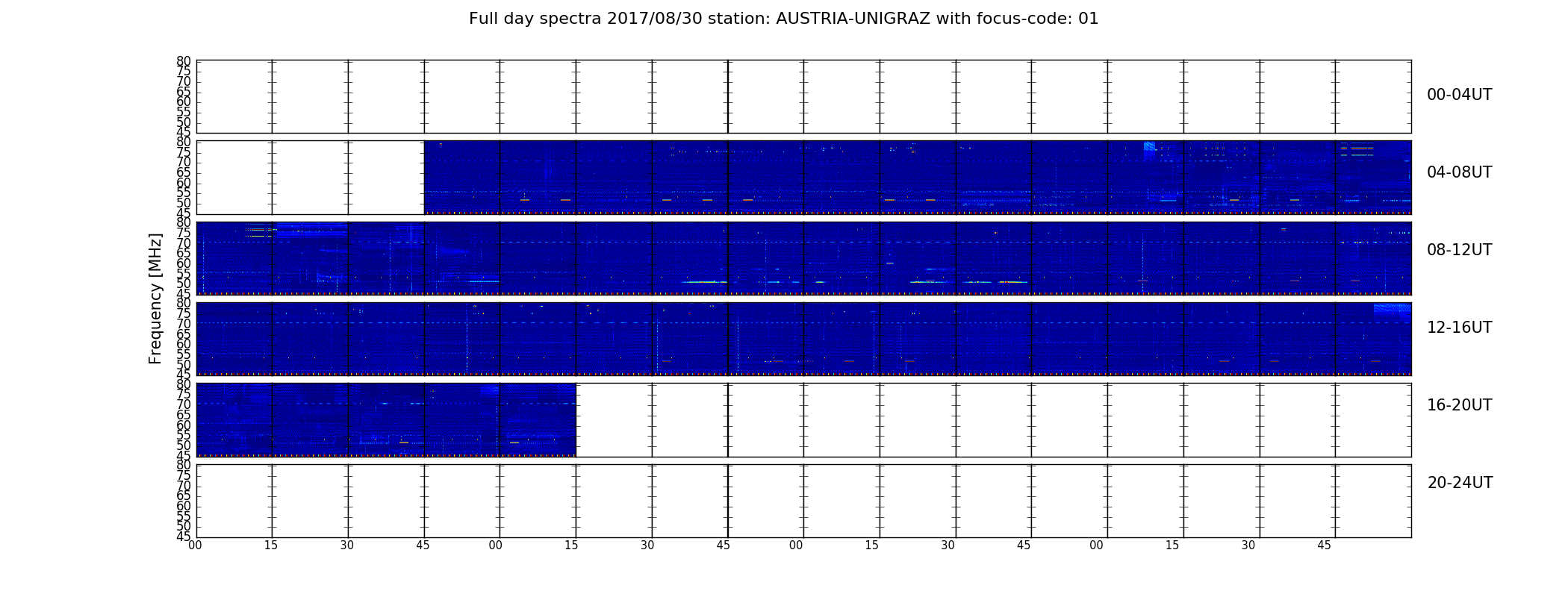Click the spectrogram data in the 16-20UT panel
The image size is (1568, 597).
click(386, 419)
